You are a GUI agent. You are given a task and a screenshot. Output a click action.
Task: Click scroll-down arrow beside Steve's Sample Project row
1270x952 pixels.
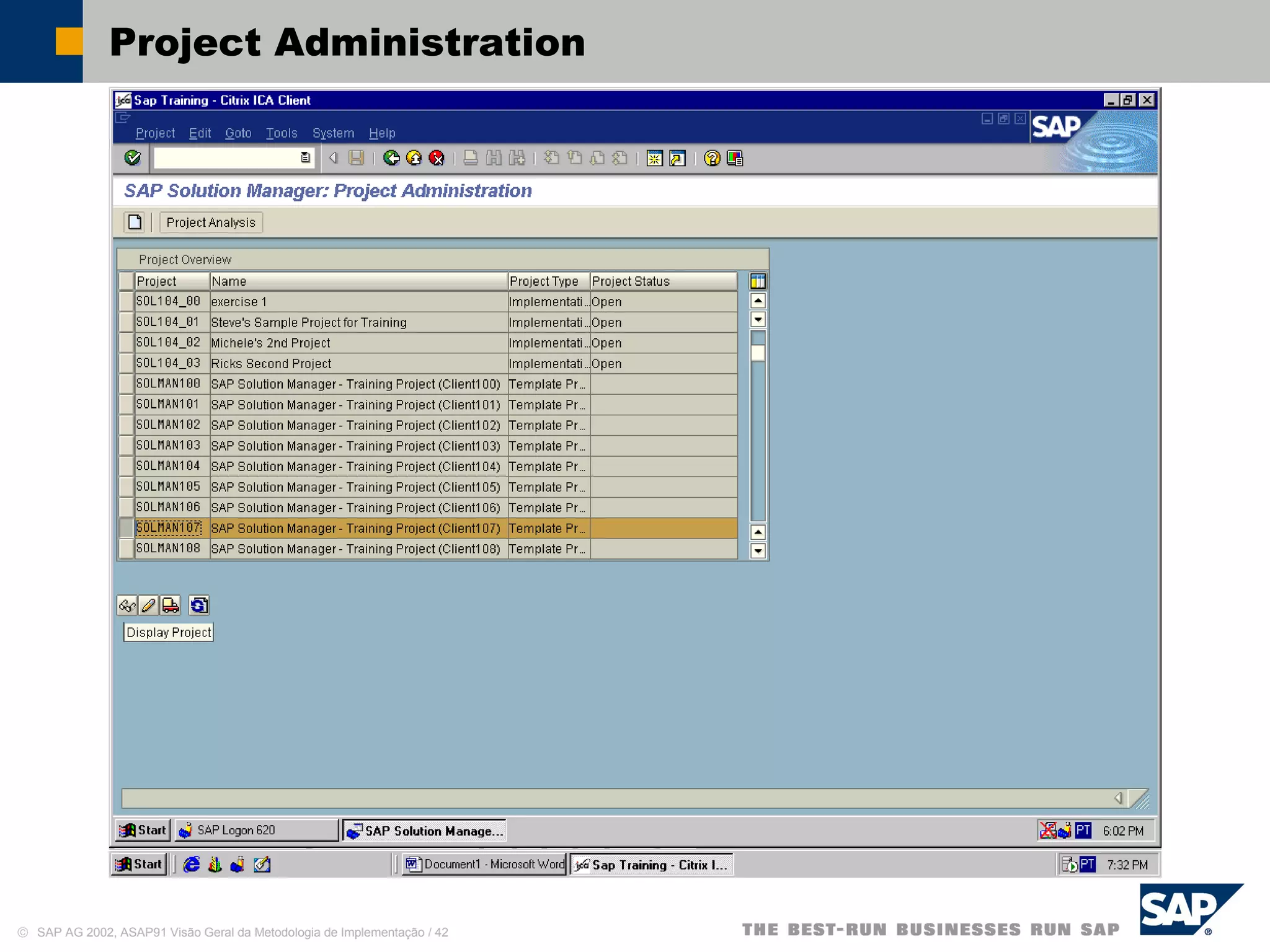click(758, 320)
